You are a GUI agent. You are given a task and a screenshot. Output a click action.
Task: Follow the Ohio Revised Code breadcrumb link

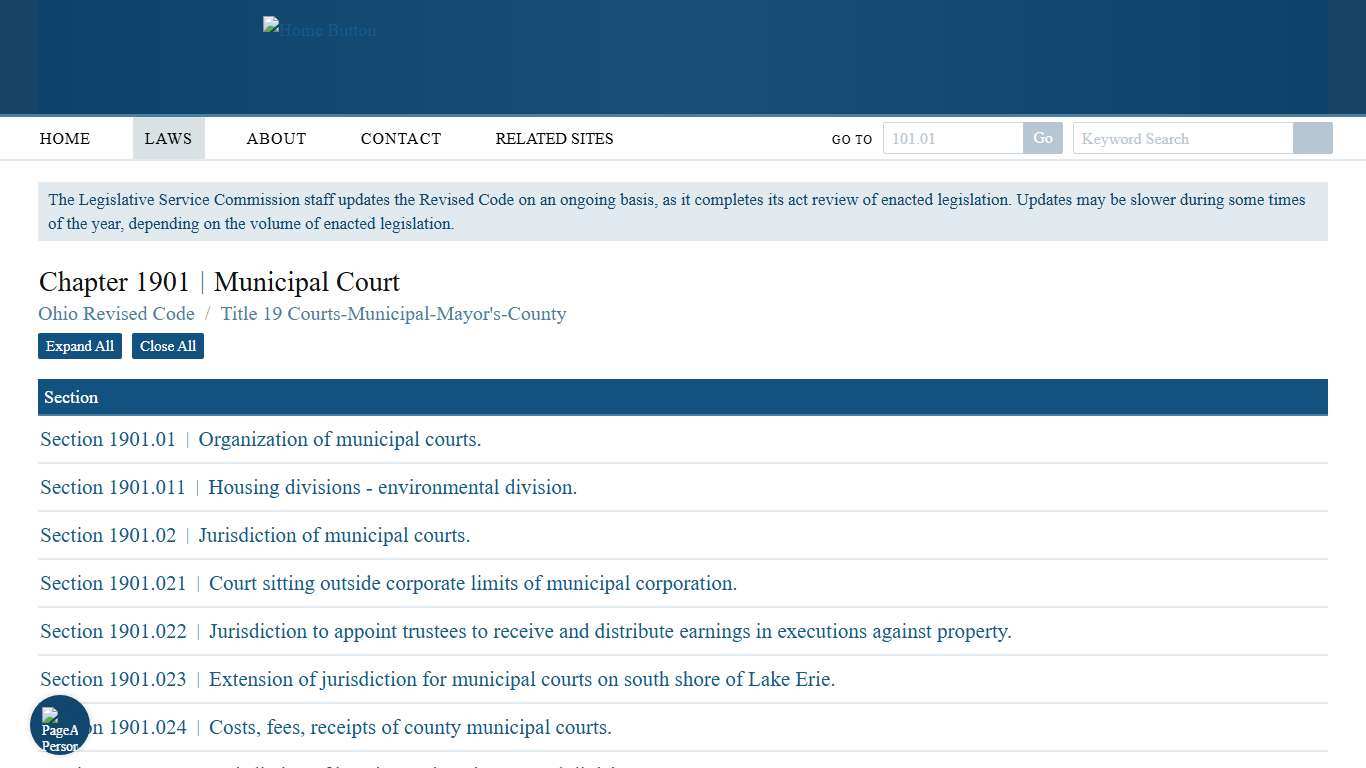[116, 313]
